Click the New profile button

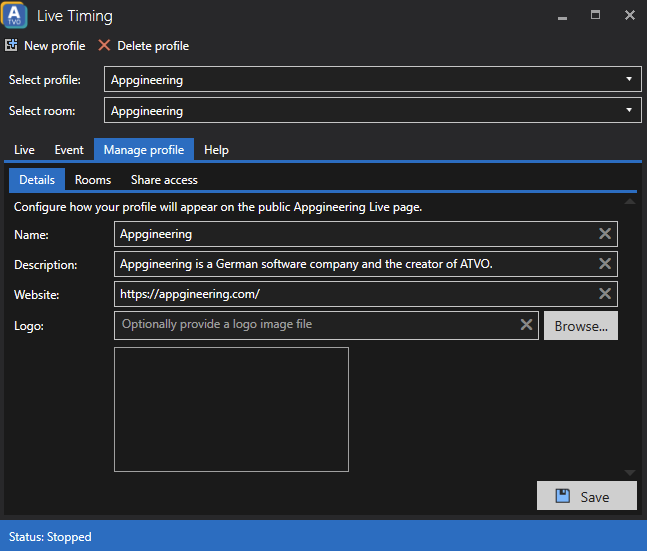click(x=45, y=45)
